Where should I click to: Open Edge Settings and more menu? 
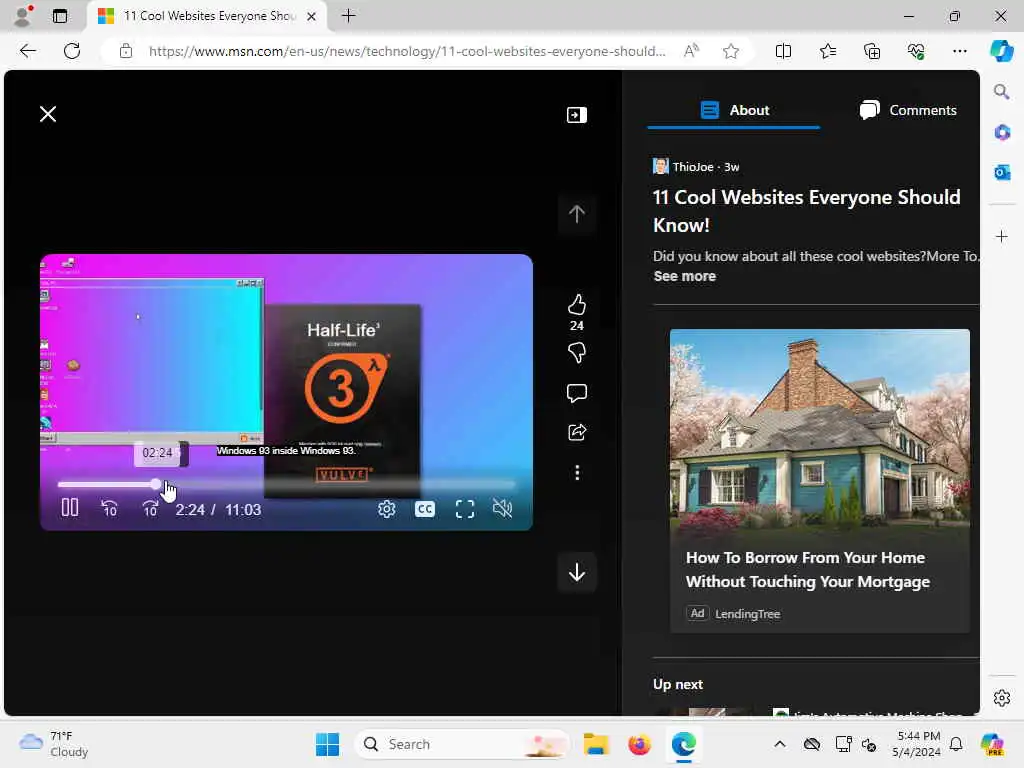959,51
